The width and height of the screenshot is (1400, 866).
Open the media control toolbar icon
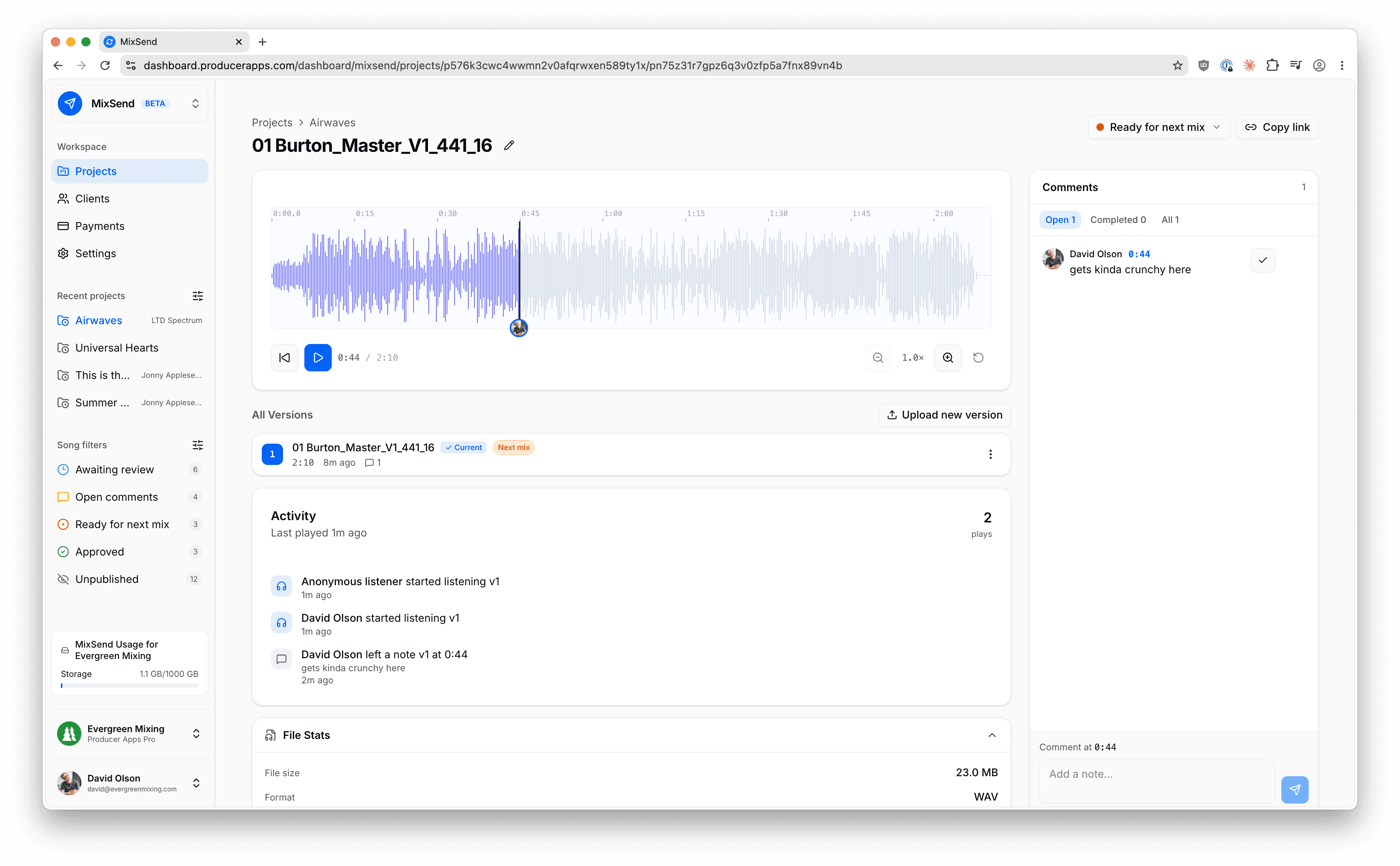(x=1295, y=65)
